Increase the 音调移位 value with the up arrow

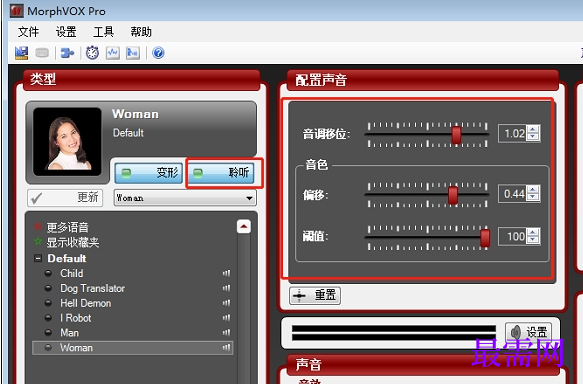pos(533,129)
